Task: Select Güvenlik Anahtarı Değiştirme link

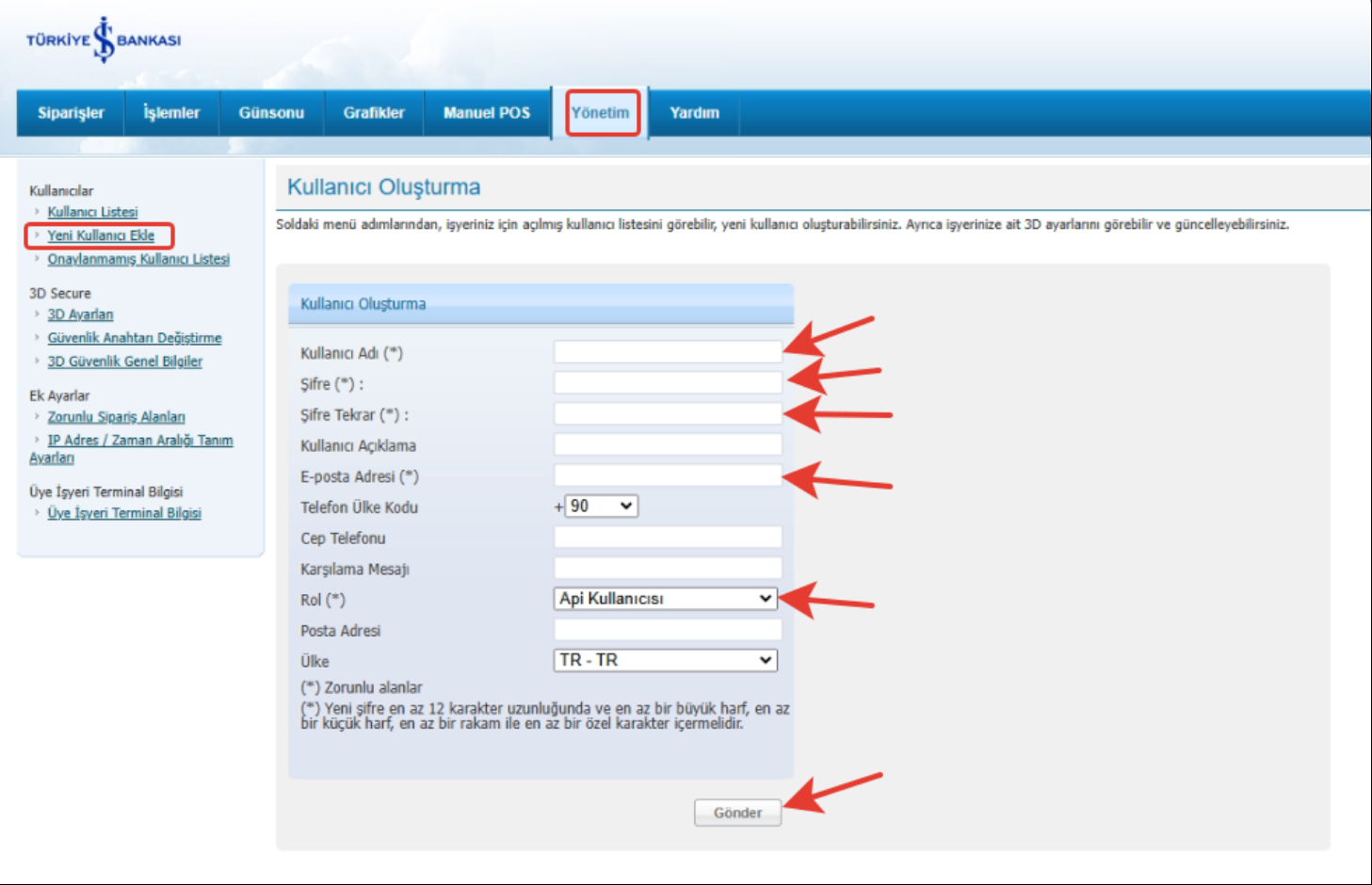Action: pyautogui.click(x=135, y=338)
